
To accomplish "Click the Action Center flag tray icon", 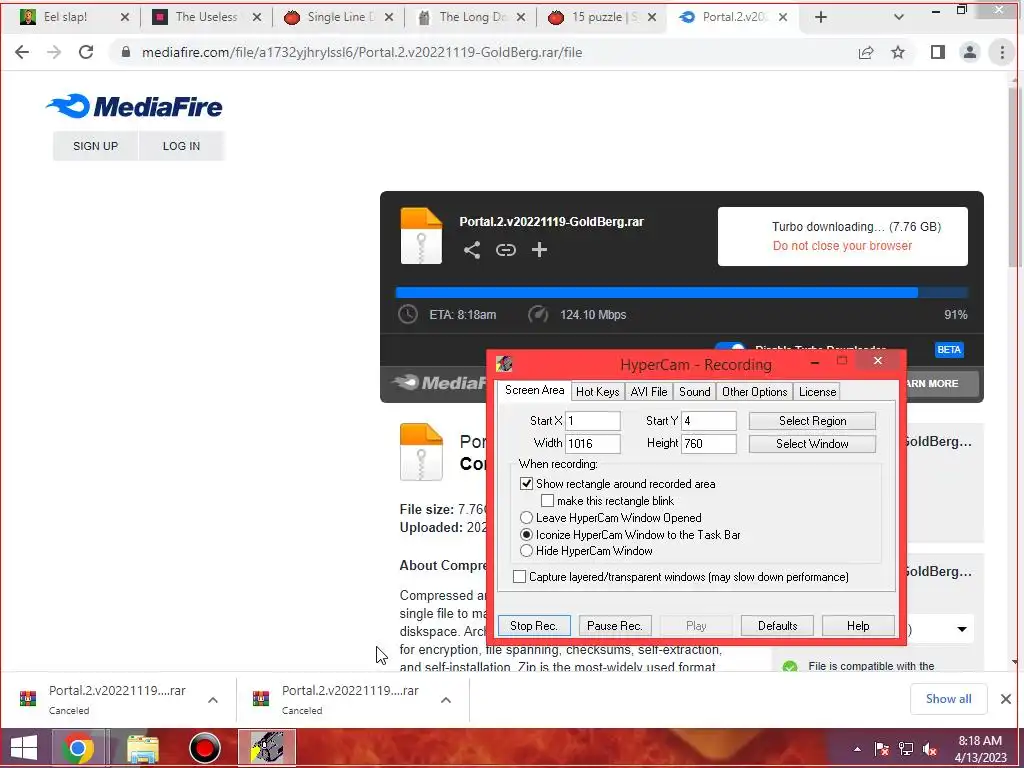I will point(882,750).
